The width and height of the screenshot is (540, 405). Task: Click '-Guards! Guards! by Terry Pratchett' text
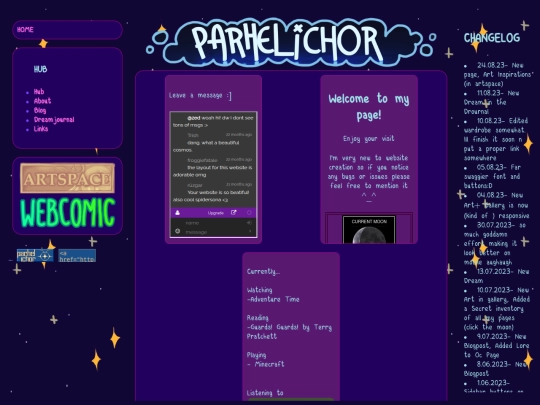289,332
